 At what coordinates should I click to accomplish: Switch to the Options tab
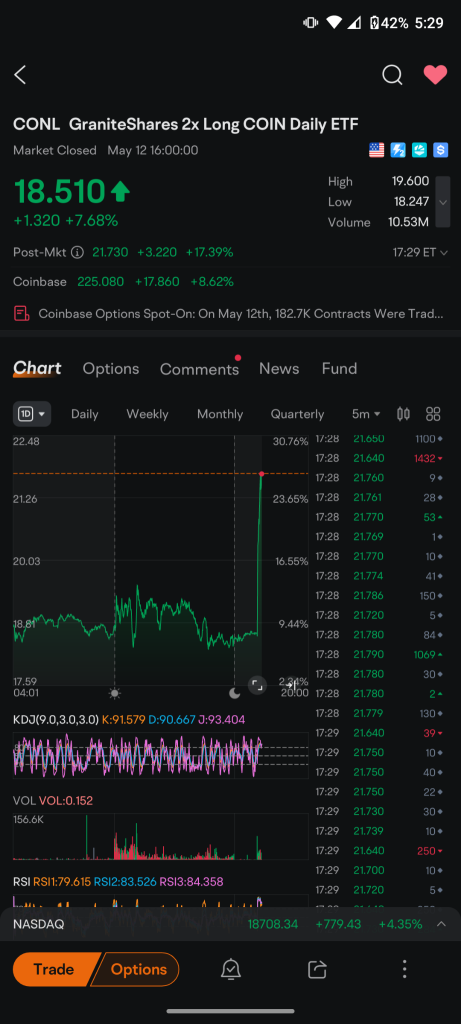111,369
